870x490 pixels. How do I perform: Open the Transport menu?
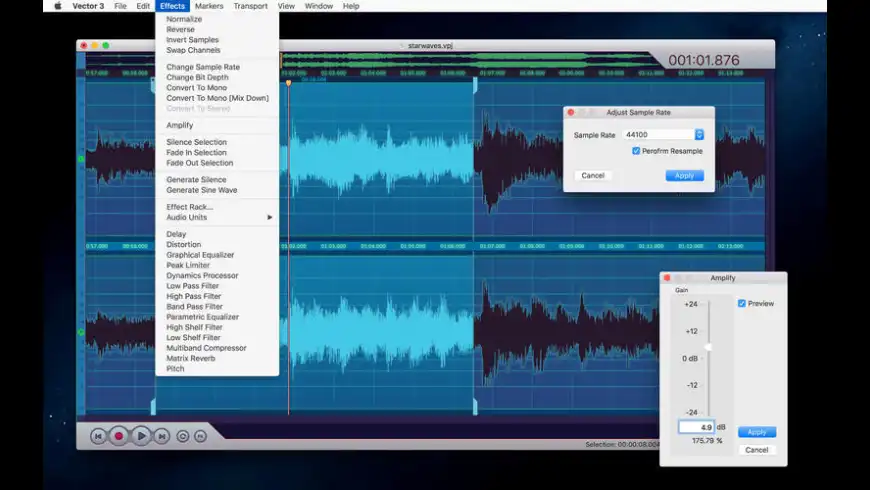pos(250,6)
